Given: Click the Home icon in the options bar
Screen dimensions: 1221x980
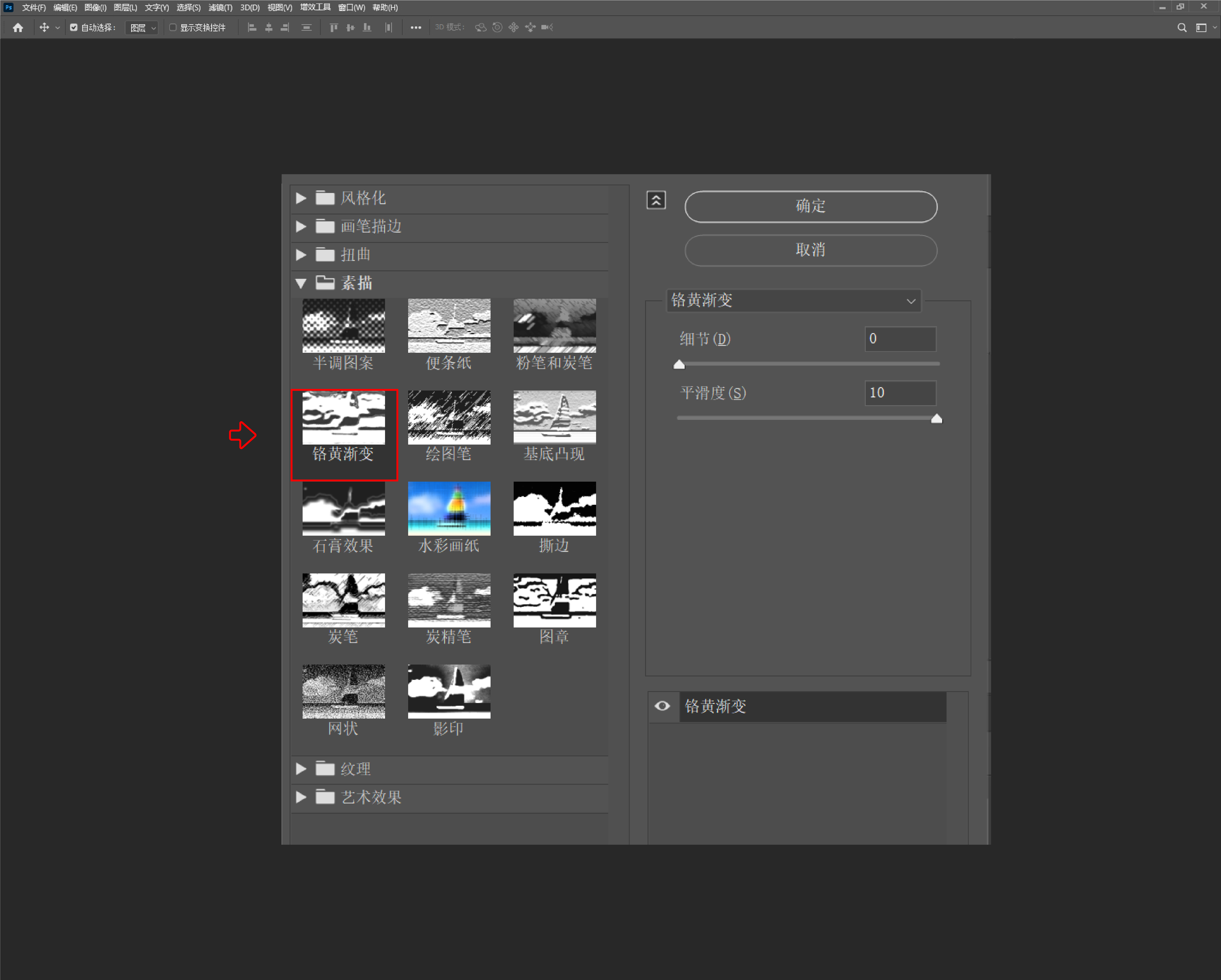Looking at the screenshot, I should click(x=18, y=27).
